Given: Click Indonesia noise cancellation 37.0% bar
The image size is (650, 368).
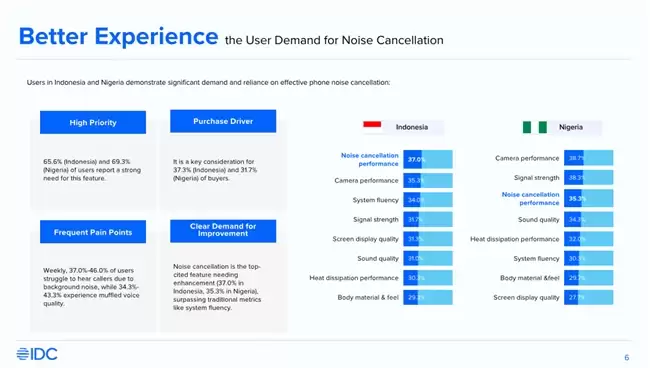Looking at the screenshot, I should (428, 160).
